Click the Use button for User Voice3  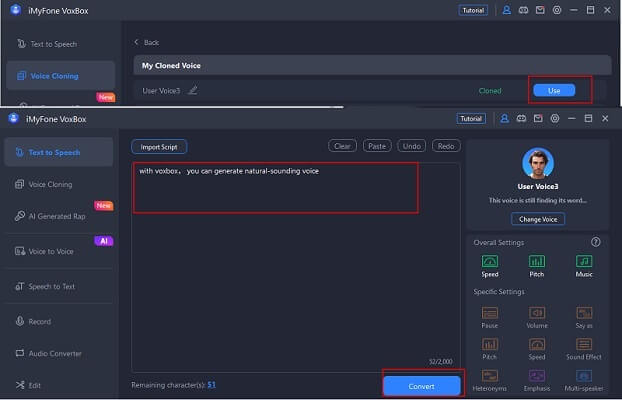[554, 90]
